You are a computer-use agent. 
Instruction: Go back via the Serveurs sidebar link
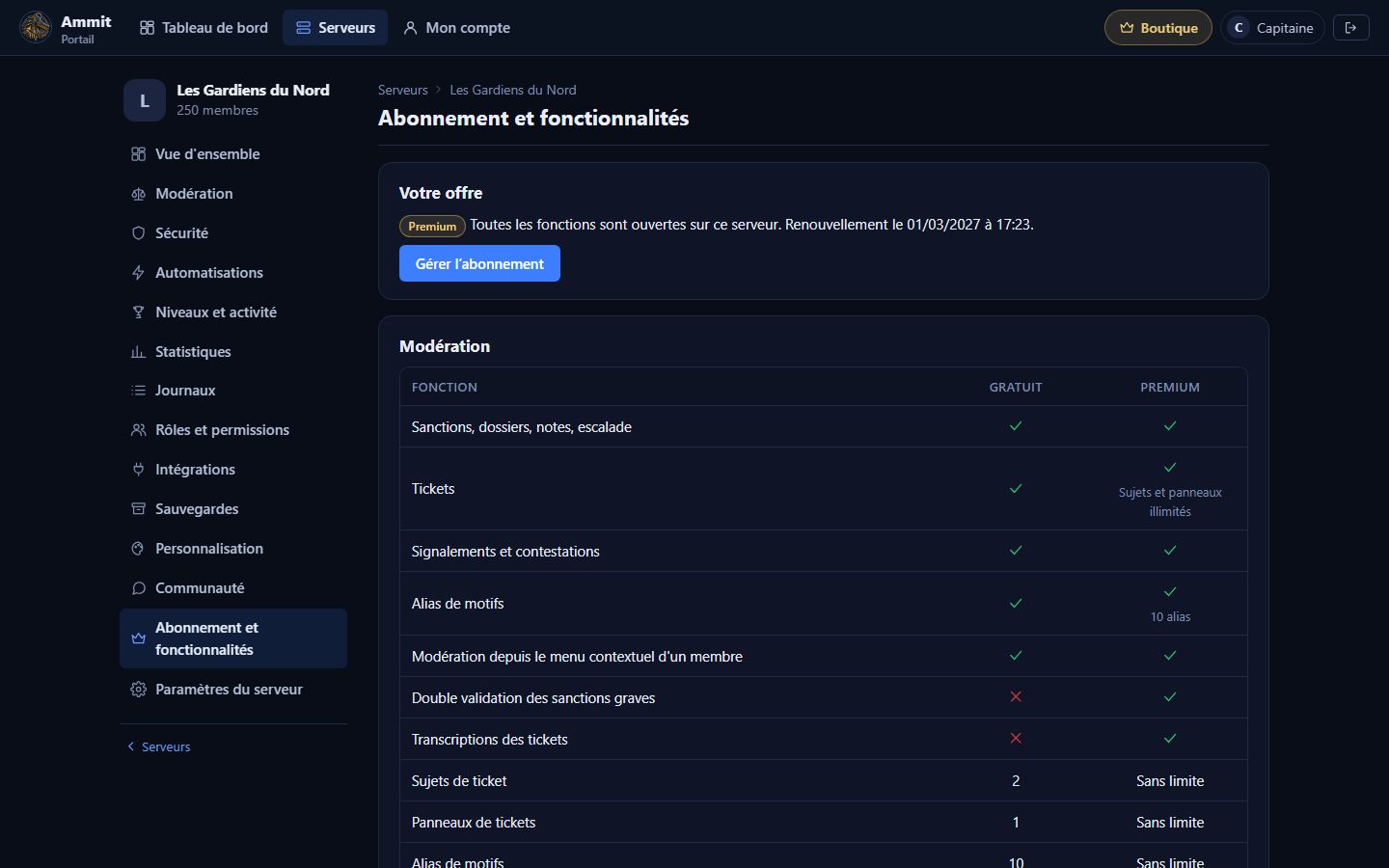[x=159, y=746]
